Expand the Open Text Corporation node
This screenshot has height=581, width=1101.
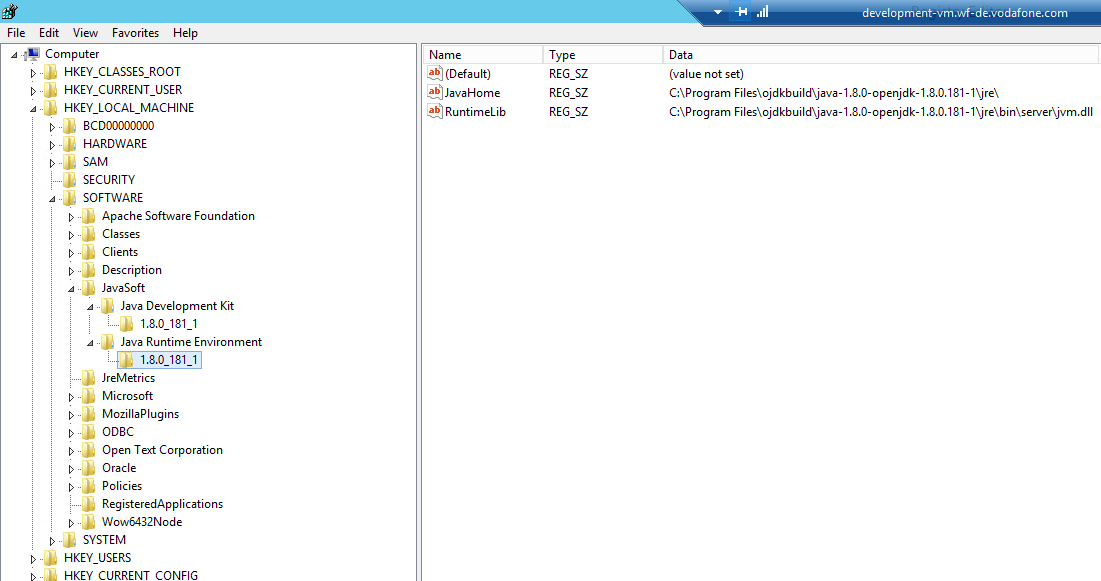71,451
